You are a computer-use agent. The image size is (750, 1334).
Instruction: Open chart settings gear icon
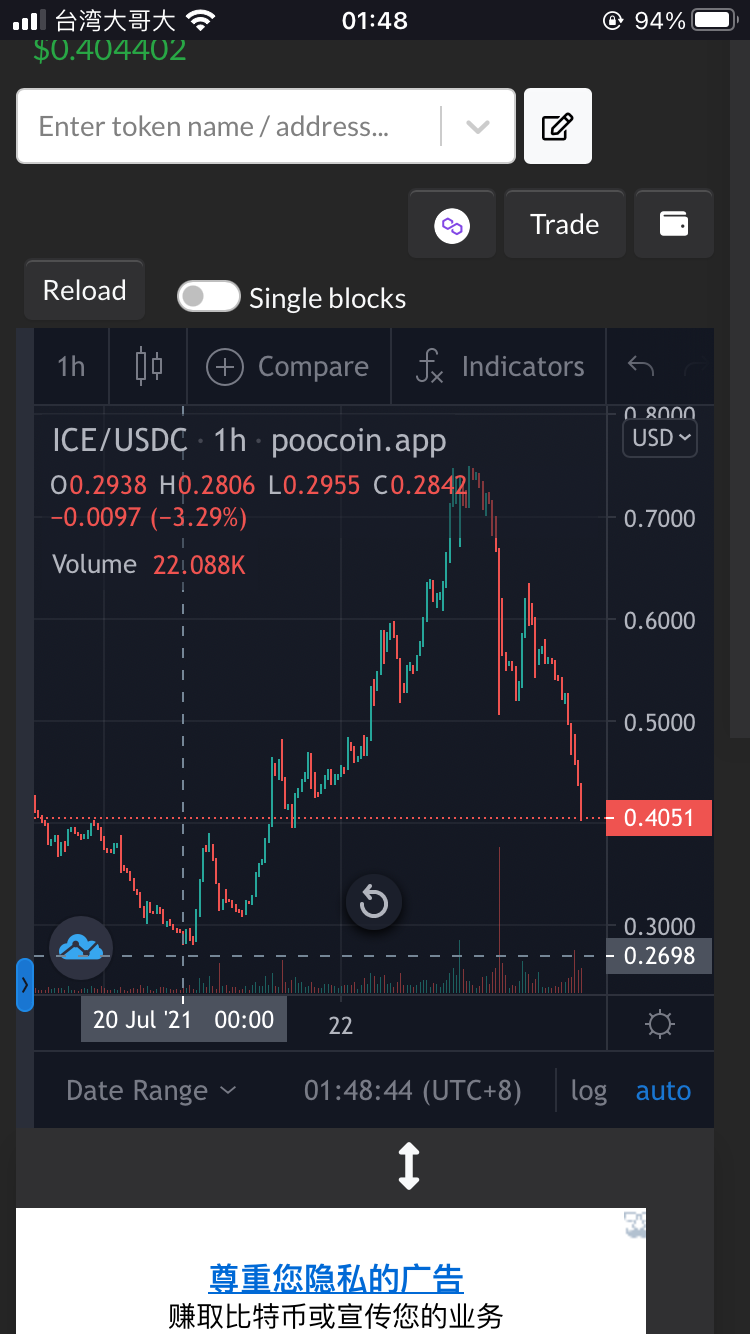tap(660, 1024)
